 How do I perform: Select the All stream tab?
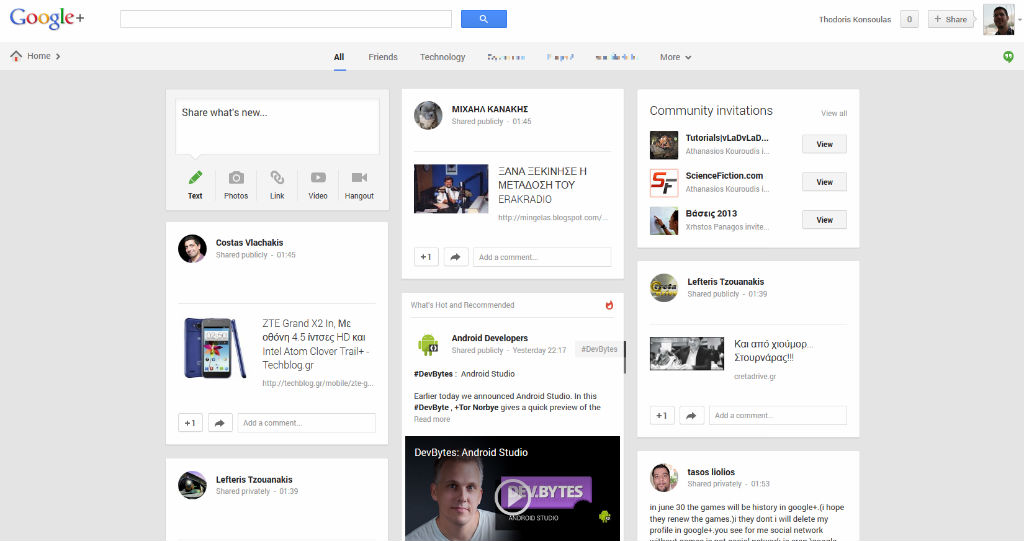(x=339, y=57)
